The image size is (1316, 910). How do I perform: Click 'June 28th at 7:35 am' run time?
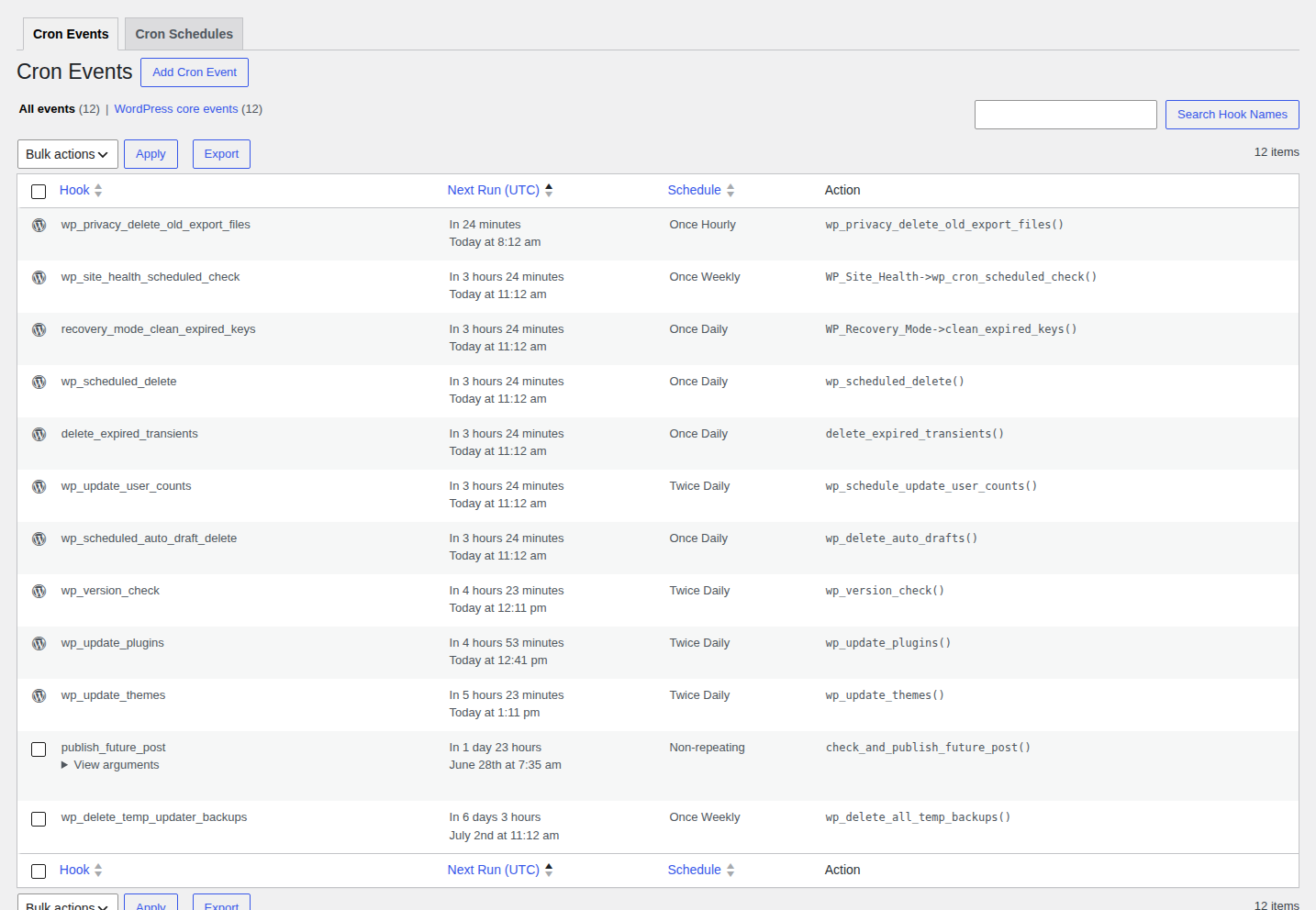[505, 765]
